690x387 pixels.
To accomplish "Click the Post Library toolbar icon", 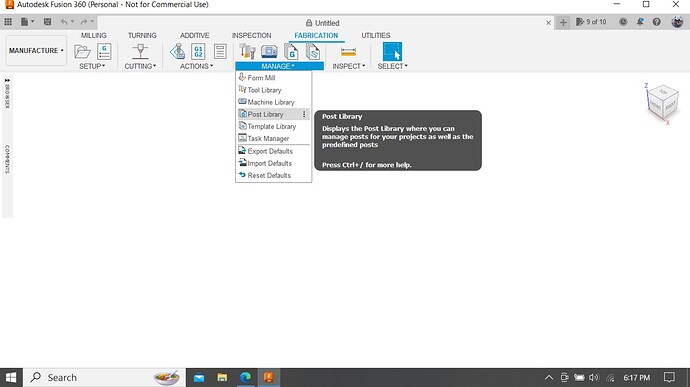I will [291, 52].
